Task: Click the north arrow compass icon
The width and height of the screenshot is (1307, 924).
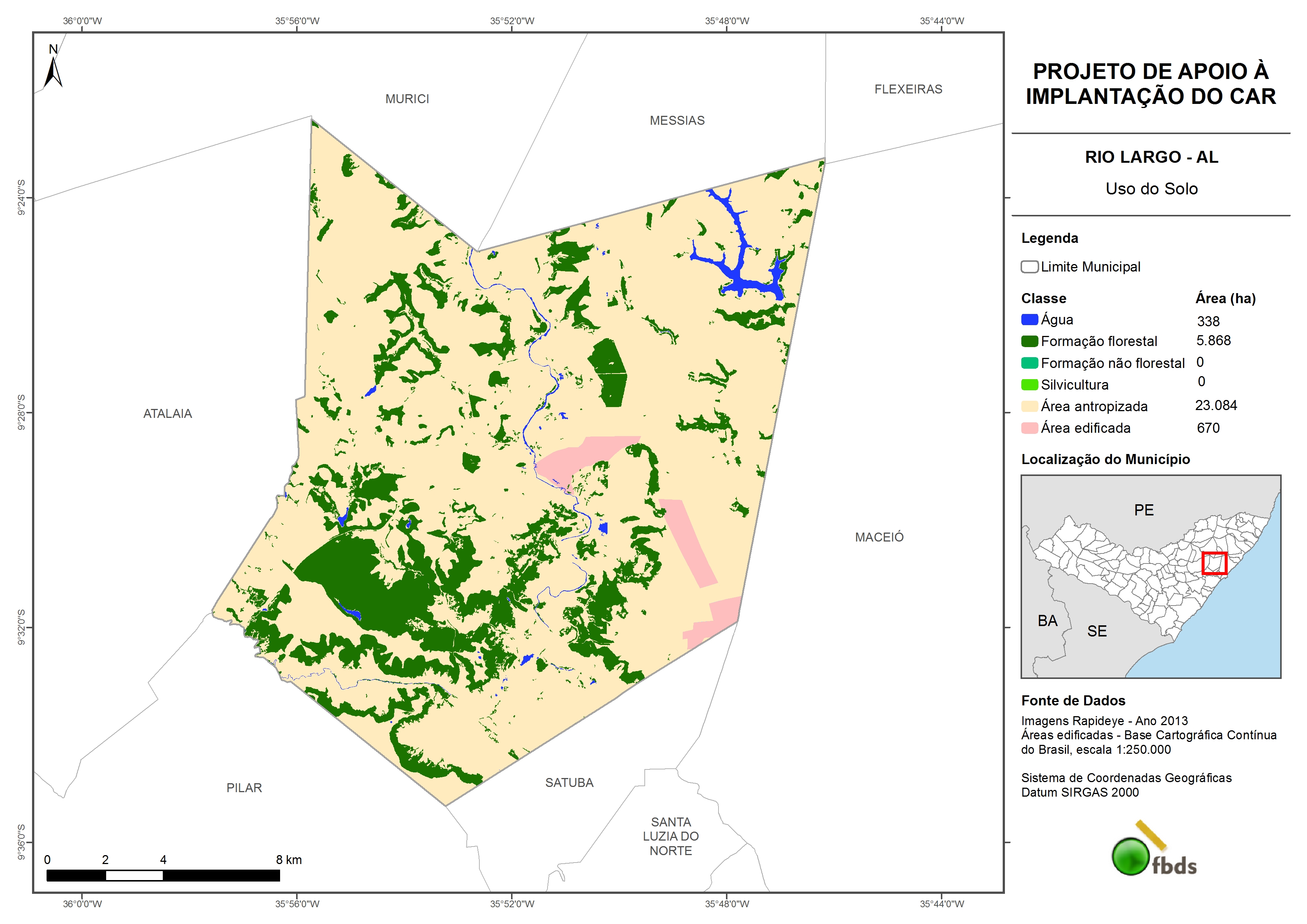Action: point(53,68)
